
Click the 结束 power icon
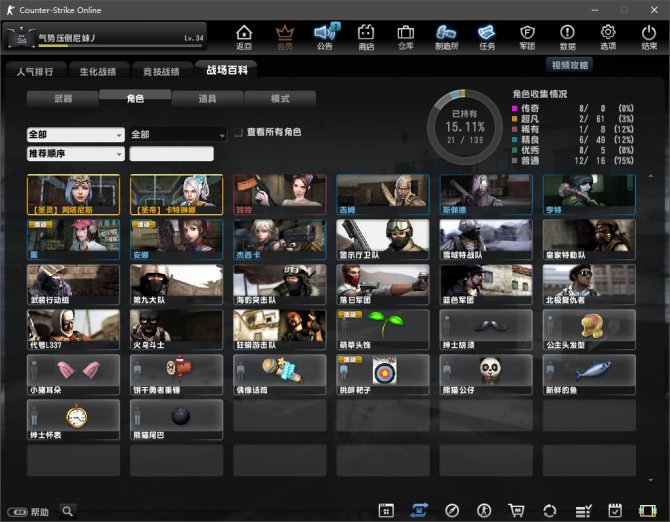[649, 37]
